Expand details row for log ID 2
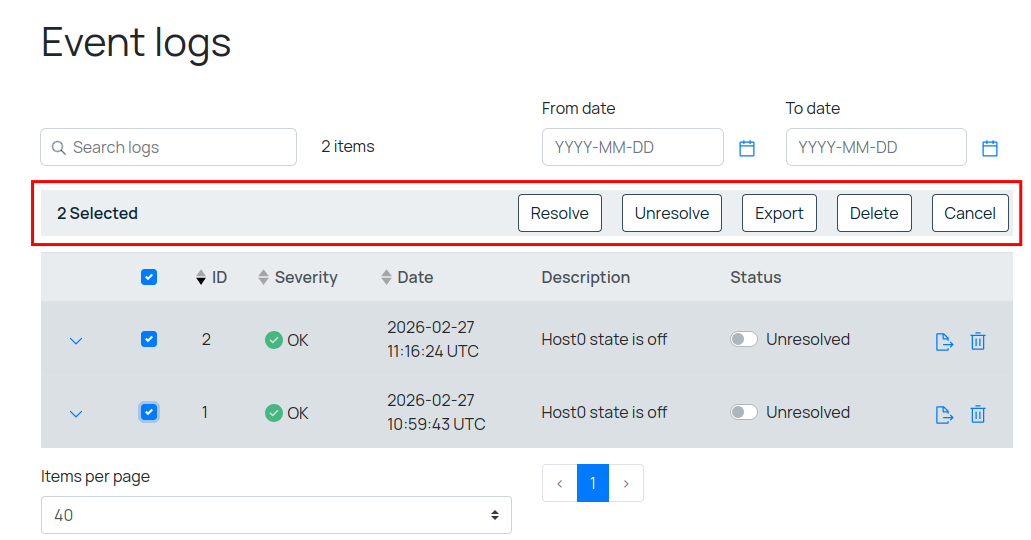Screen dimensions: 1031x540 pos(76,341)
